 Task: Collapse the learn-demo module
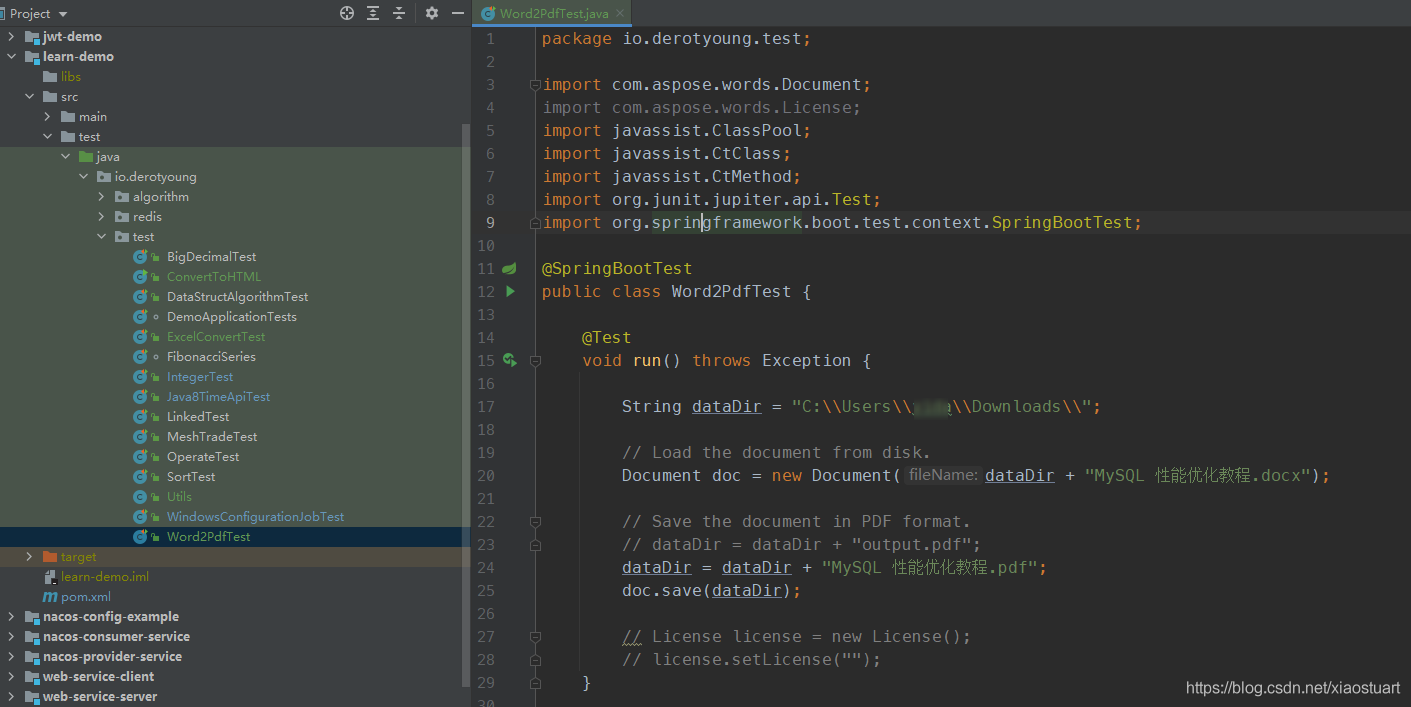click(12, 57)
